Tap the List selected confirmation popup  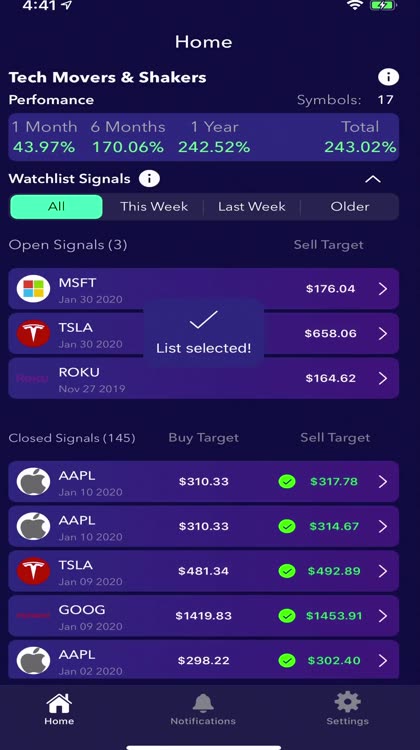coord(204,333)
